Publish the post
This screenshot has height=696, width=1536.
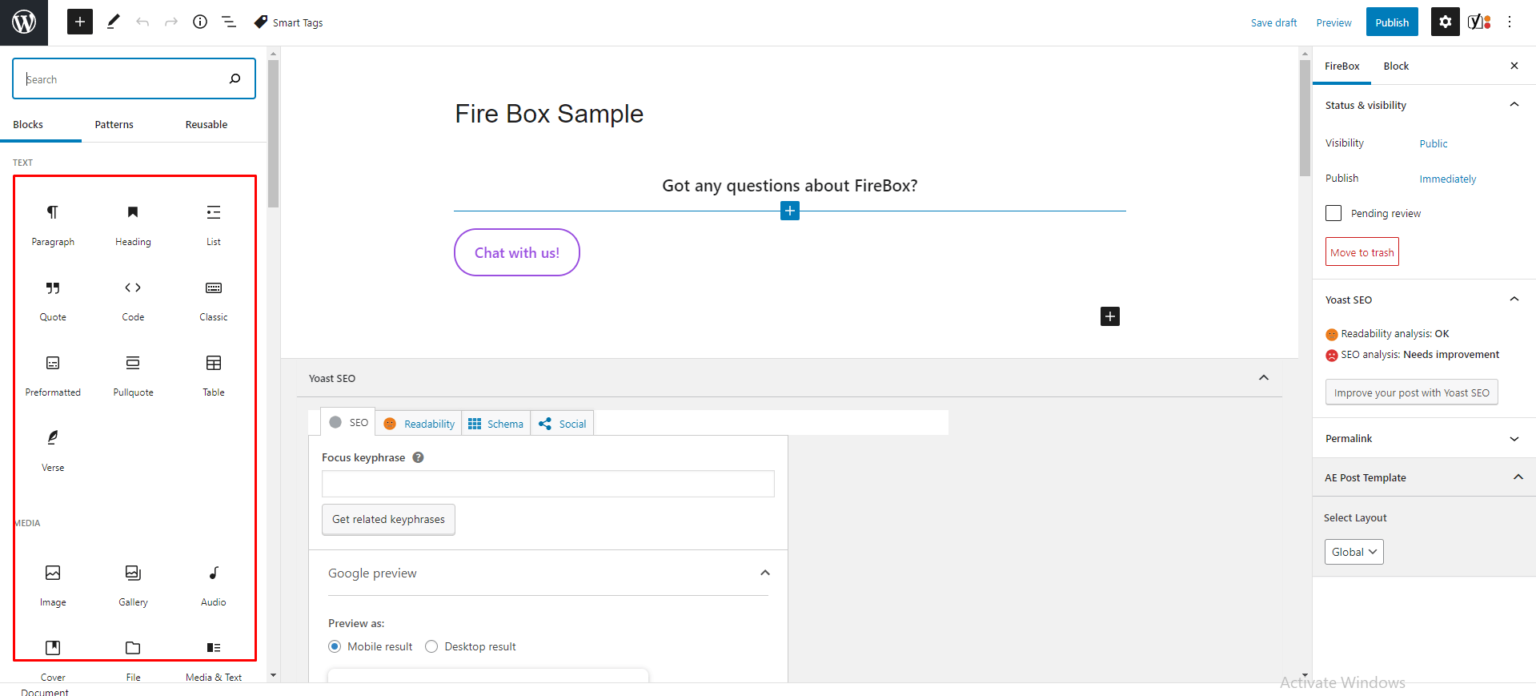[1391, 21]
